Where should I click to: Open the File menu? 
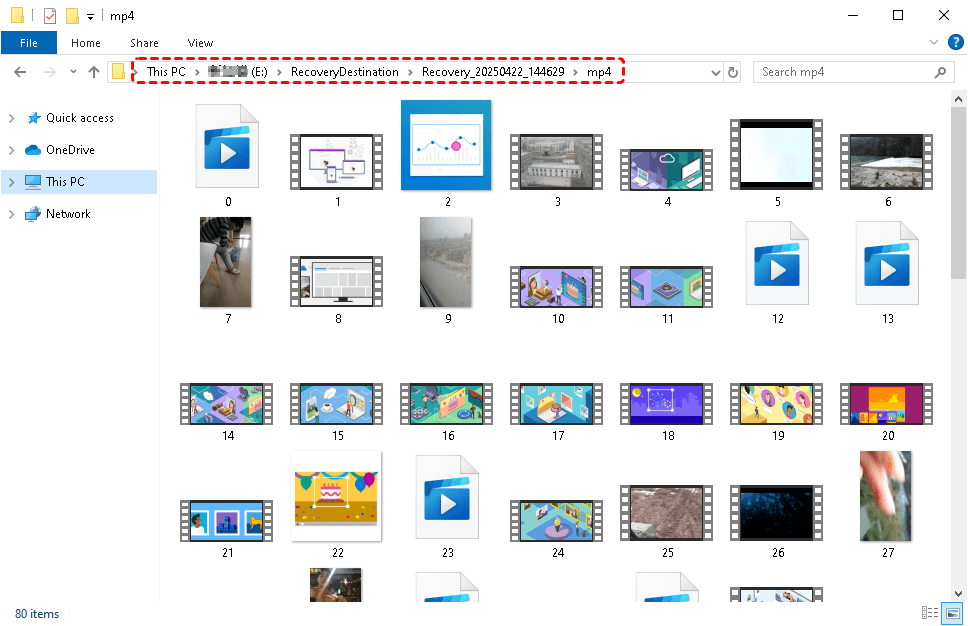coord(29,43)
